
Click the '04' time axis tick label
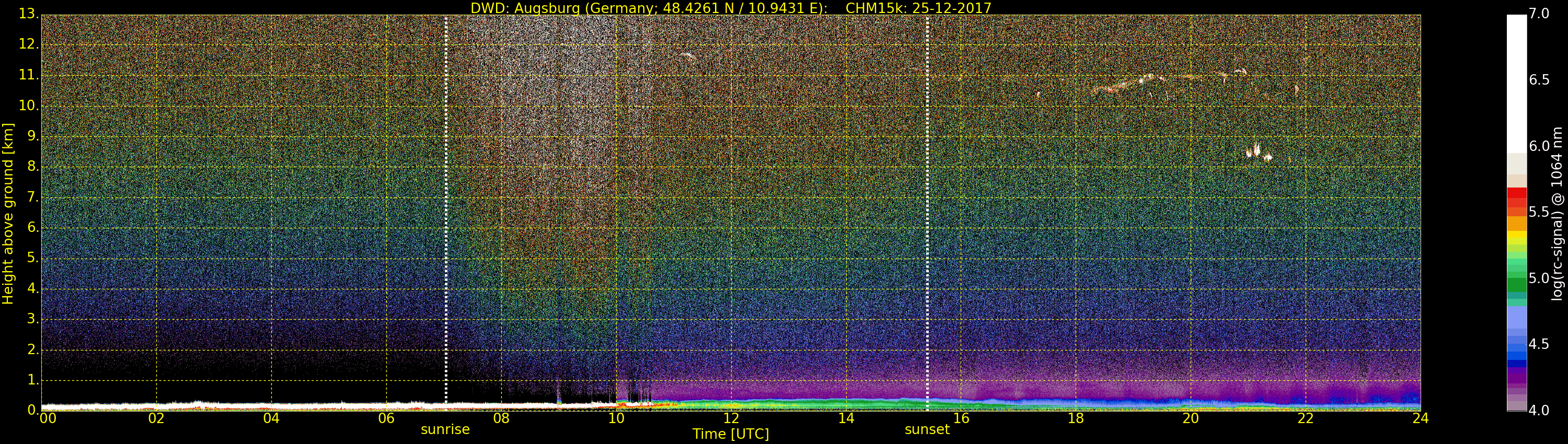click(271, 418)
